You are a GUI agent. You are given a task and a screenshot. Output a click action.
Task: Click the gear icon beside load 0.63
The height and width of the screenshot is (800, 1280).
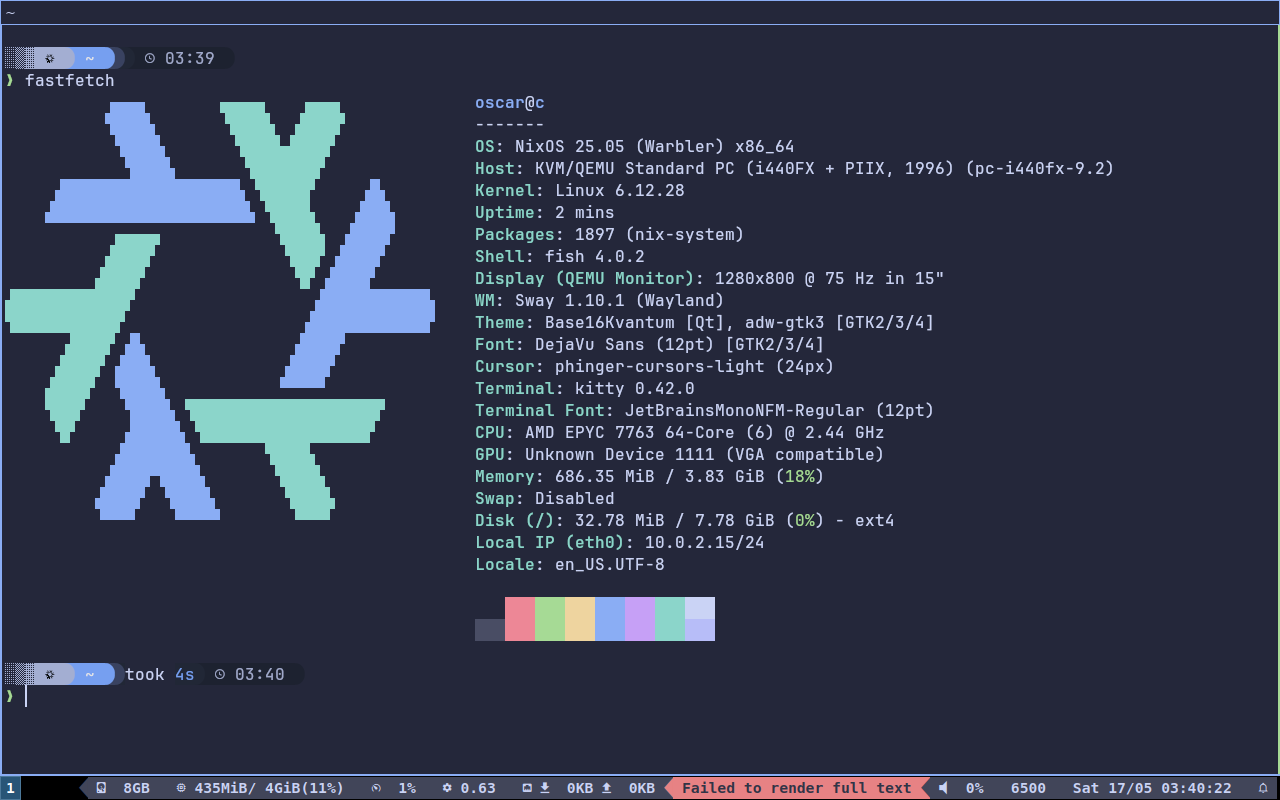[x=447, y=788]
